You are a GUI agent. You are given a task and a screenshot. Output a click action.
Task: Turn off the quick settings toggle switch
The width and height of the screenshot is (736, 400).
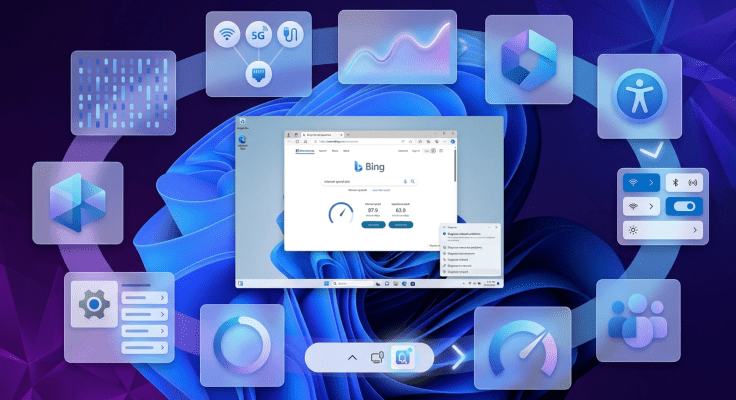coord(684,206)
